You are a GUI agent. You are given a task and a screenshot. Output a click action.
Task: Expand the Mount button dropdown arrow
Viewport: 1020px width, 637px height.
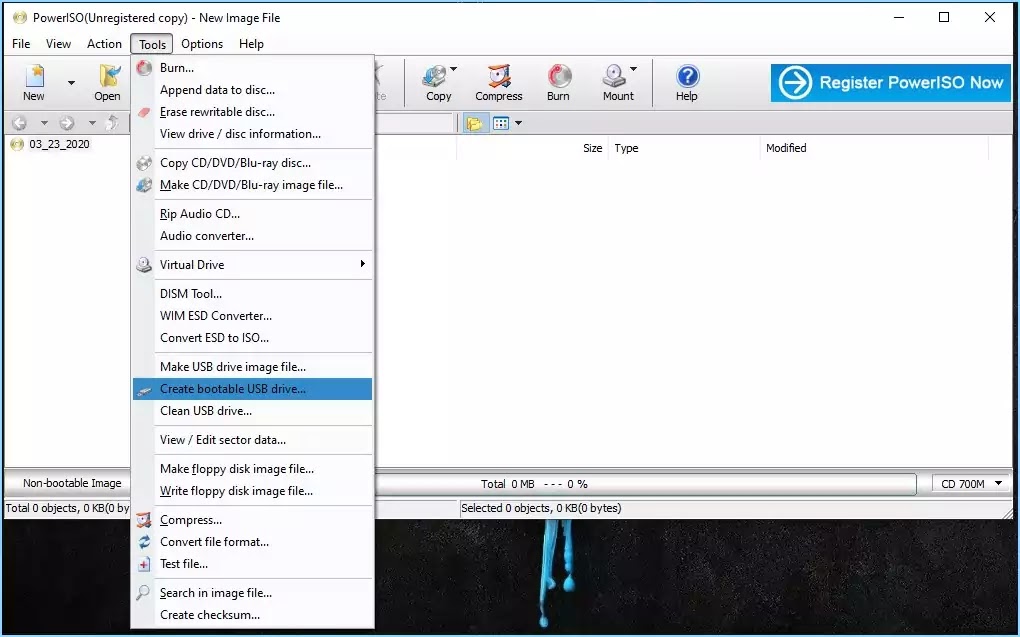pos(633,69)
